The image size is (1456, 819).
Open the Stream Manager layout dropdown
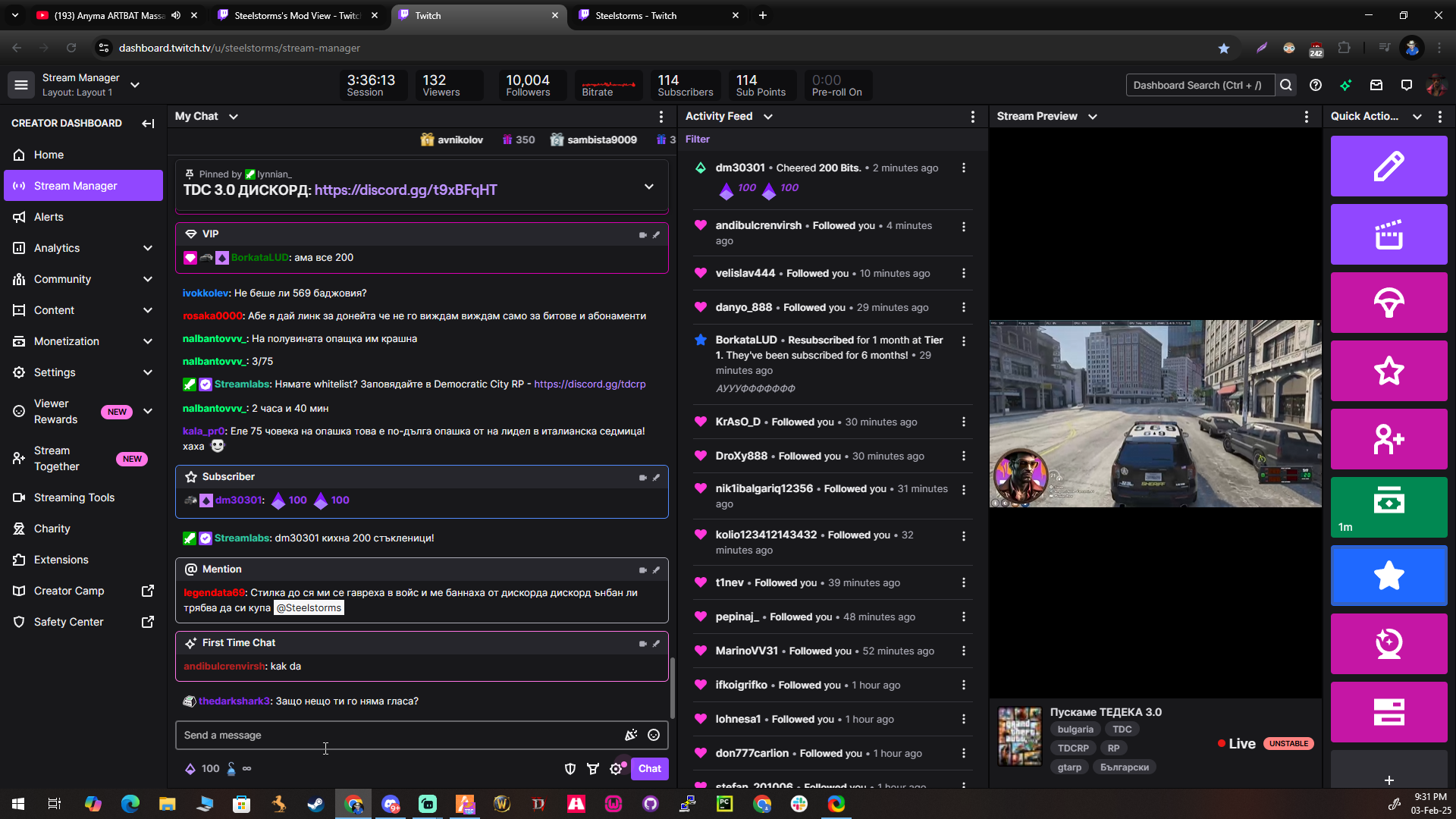click(135, 85)
